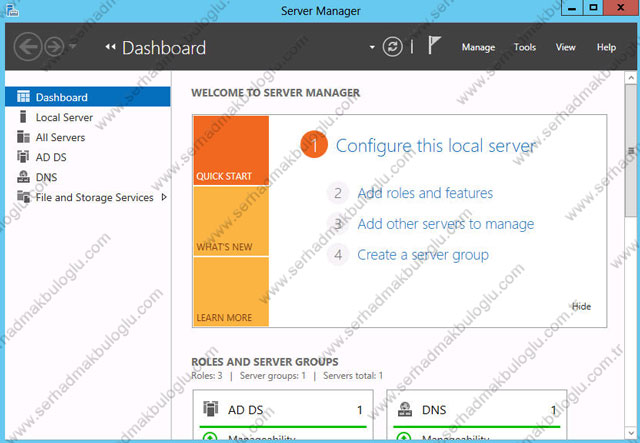Expand the File and Storage Services arrow
The image size is (640, 443).
[164, 197]
